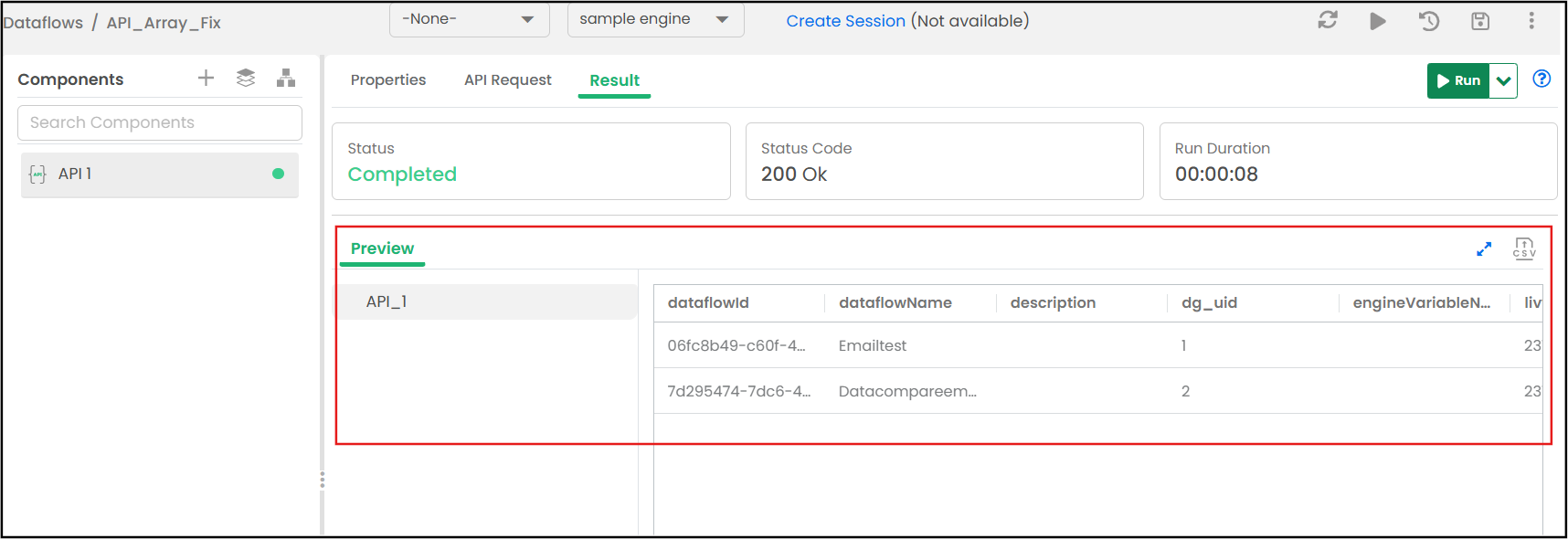Screen dimensions: 1568x539
Task: Click the Create Session link
Action: pos(846,21)
